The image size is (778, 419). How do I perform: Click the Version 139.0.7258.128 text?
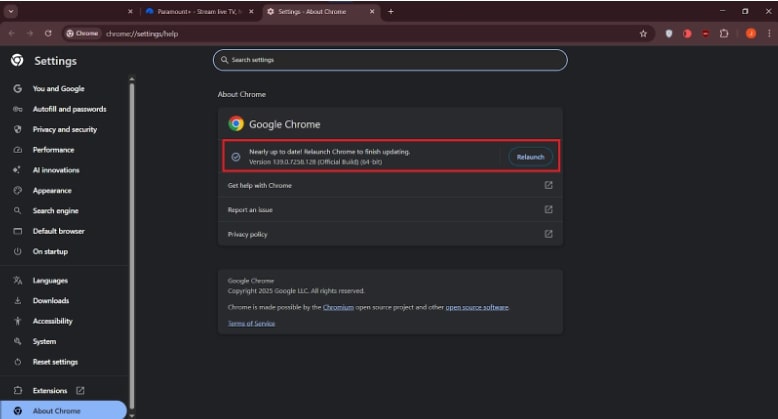point(315,162)
